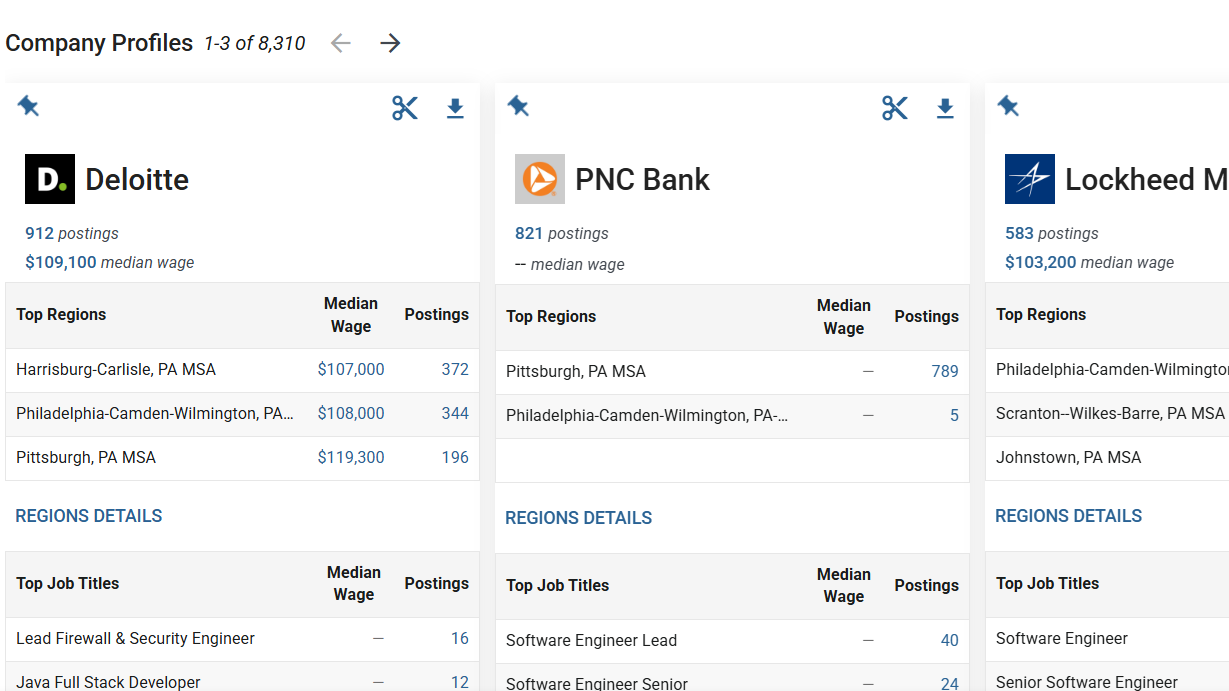Download the Deloitte company profile

tap(455, 108)
